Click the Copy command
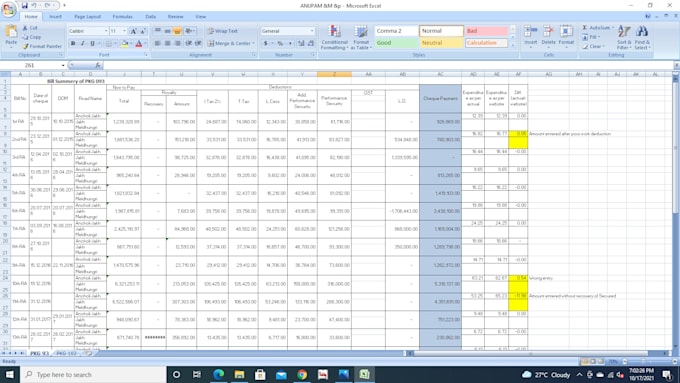The height and width of the screenshot is (383, 680). click(32, 37)
